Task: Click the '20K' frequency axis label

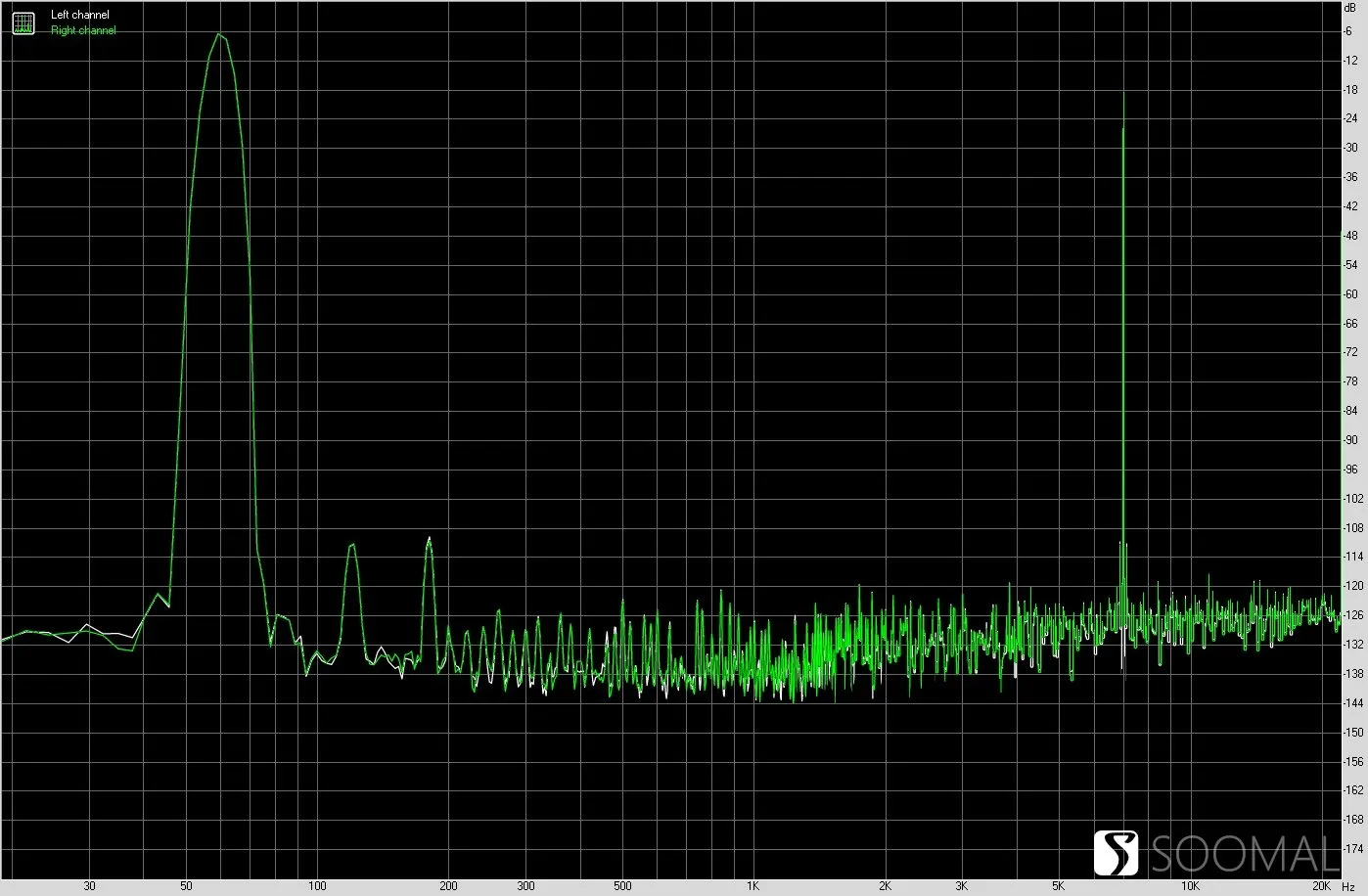Action: 1322,887
